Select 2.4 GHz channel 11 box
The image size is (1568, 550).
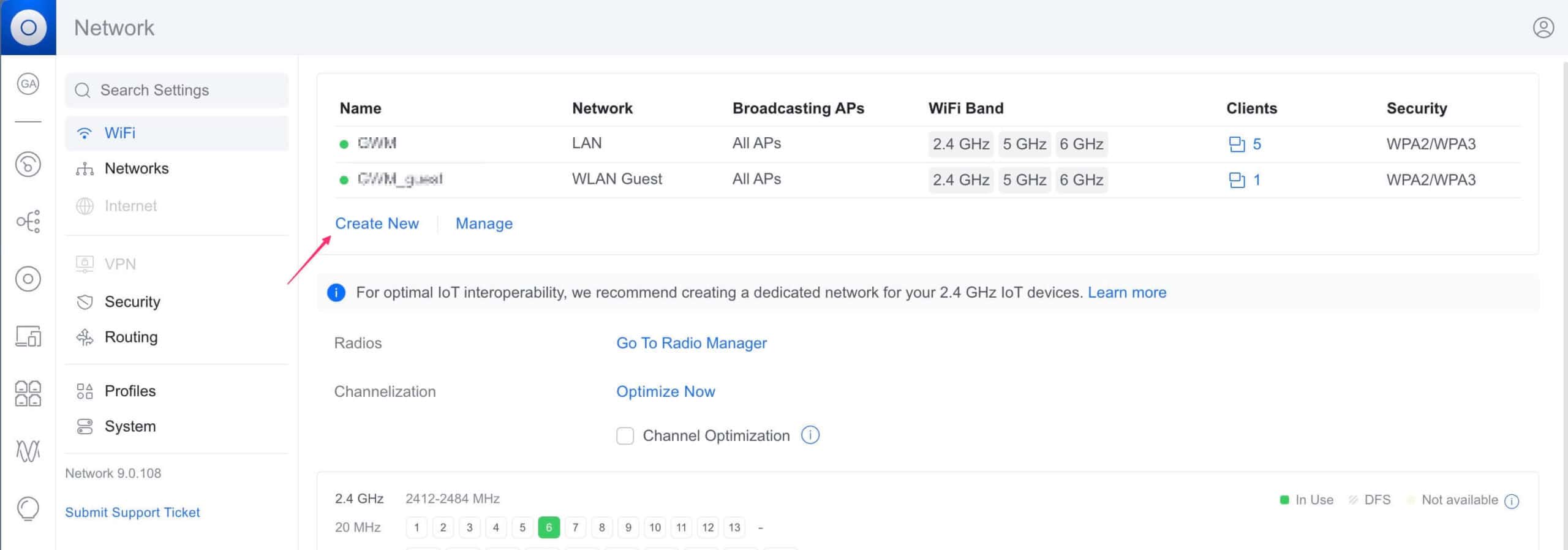(x=681, y=527)
